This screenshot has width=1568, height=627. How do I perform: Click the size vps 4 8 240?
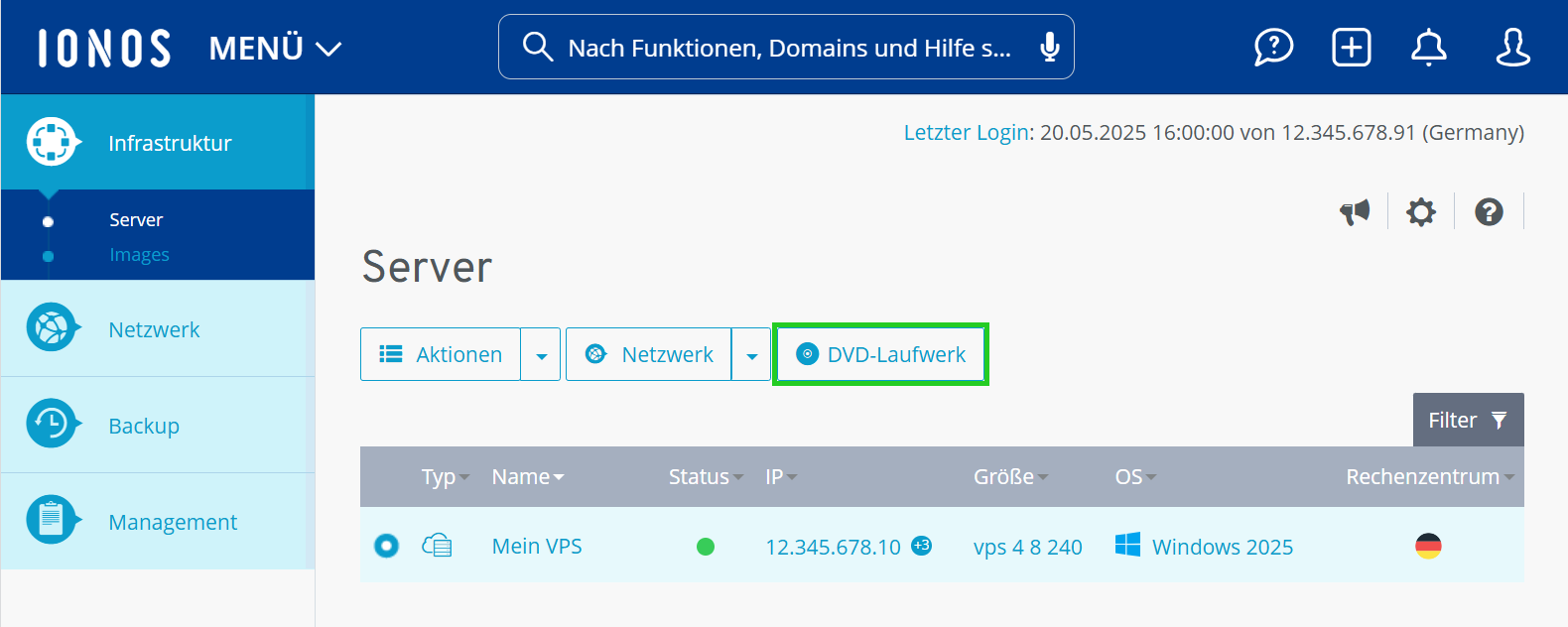coord(1028,547)
